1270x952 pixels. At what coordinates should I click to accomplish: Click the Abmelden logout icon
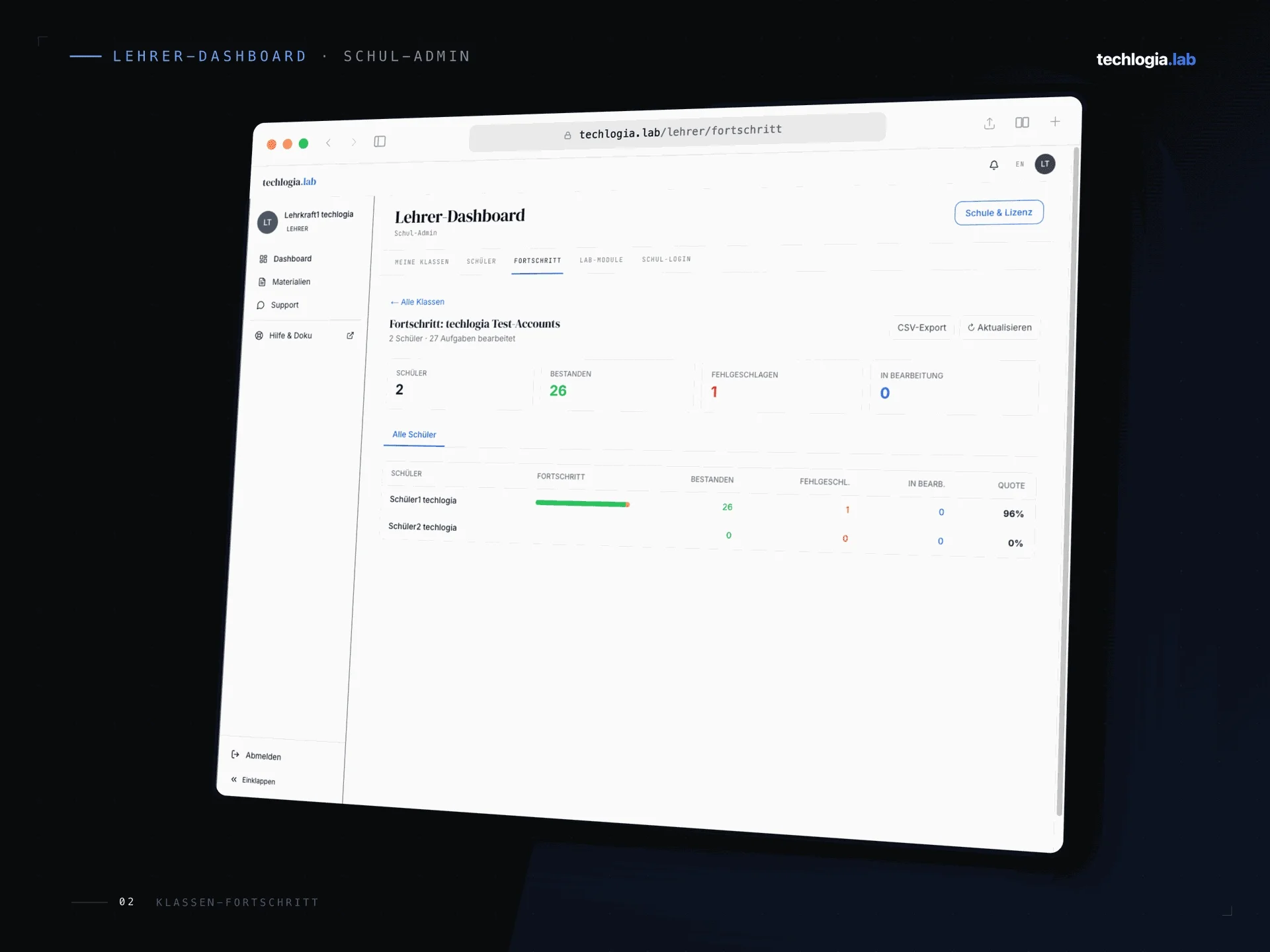tap(235, 754)
